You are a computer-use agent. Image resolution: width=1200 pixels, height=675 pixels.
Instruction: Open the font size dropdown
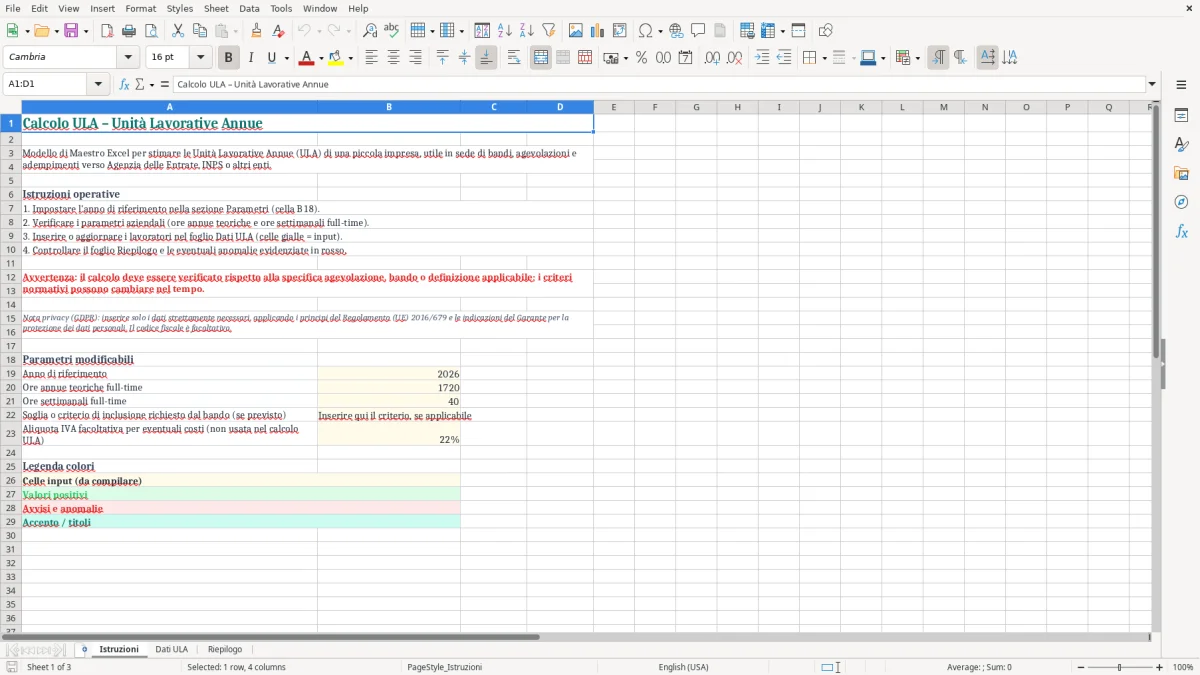200,58
